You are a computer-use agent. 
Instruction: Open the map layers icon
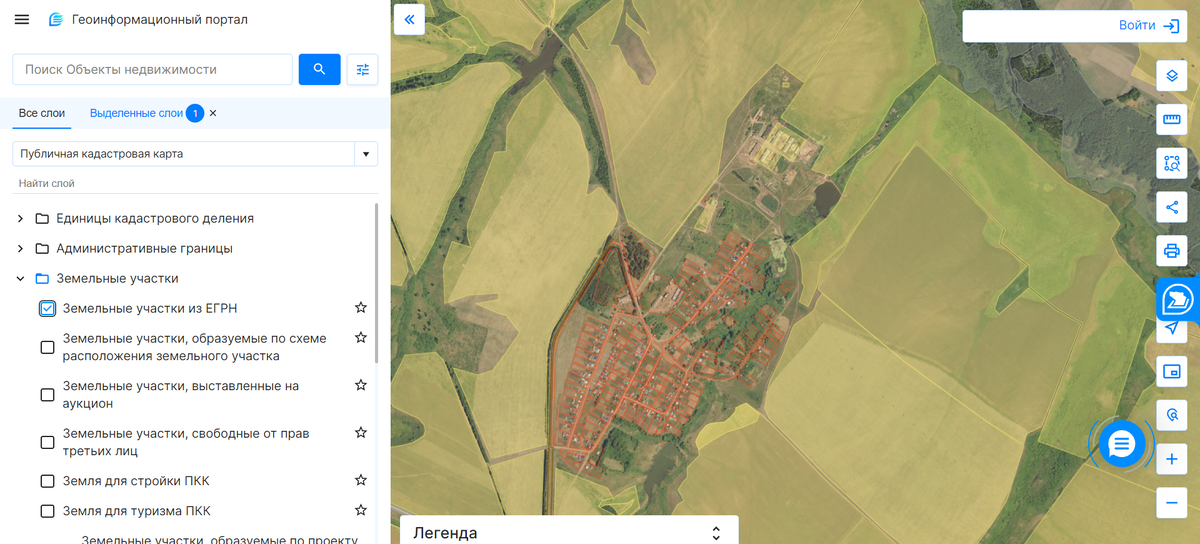pos(1173,76)
